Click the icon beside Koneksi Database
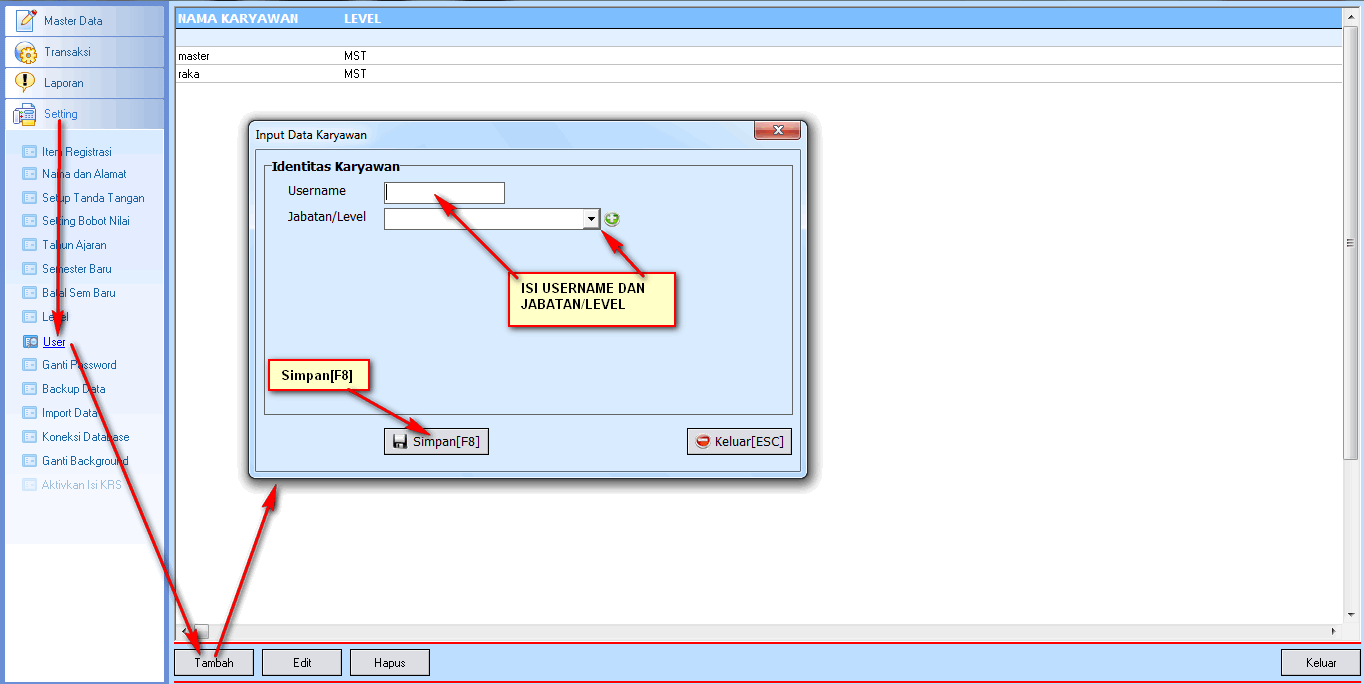The image size is (1364, 684). tap(30, 437)
